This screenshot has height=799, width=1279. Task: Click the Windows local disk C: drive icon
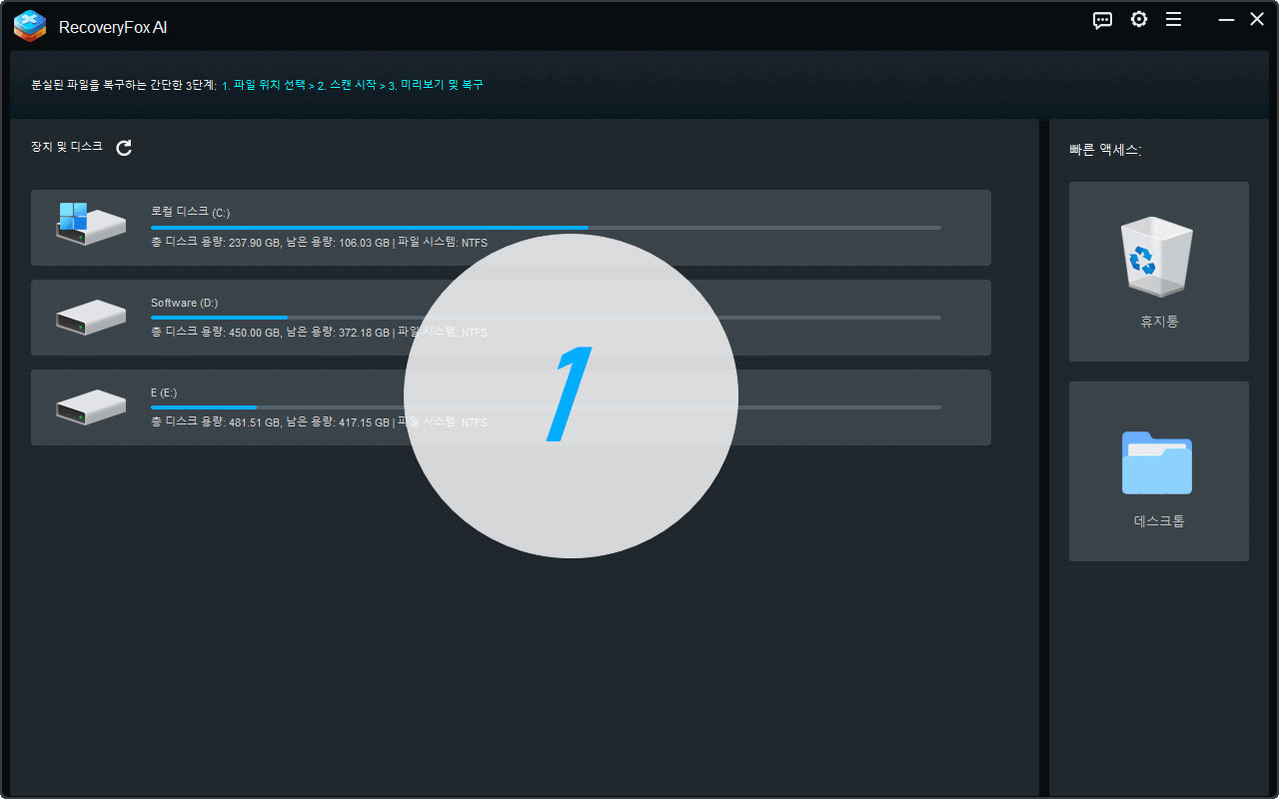pos(90,224)
